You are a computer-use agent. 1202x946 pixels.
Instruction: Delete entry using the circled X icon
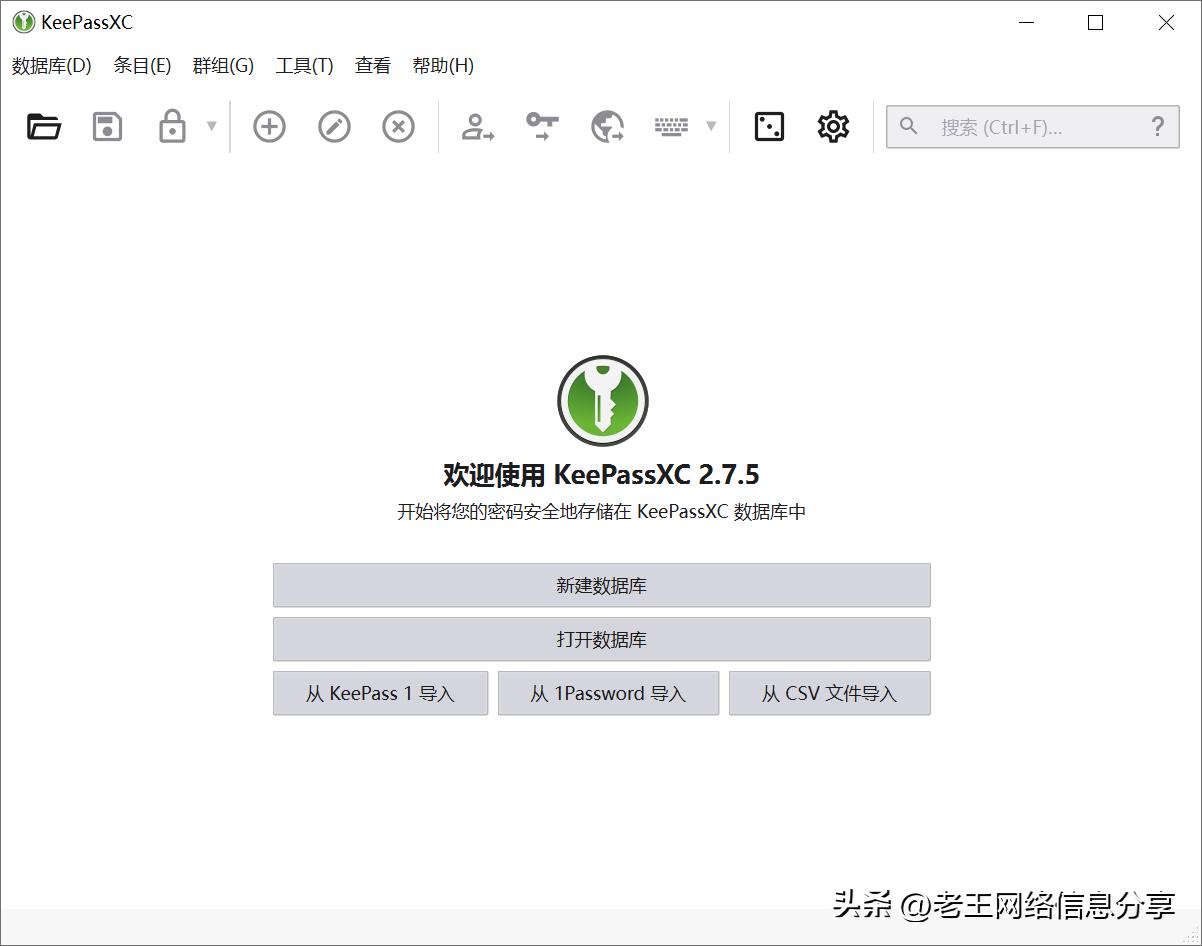pos(398,126)
